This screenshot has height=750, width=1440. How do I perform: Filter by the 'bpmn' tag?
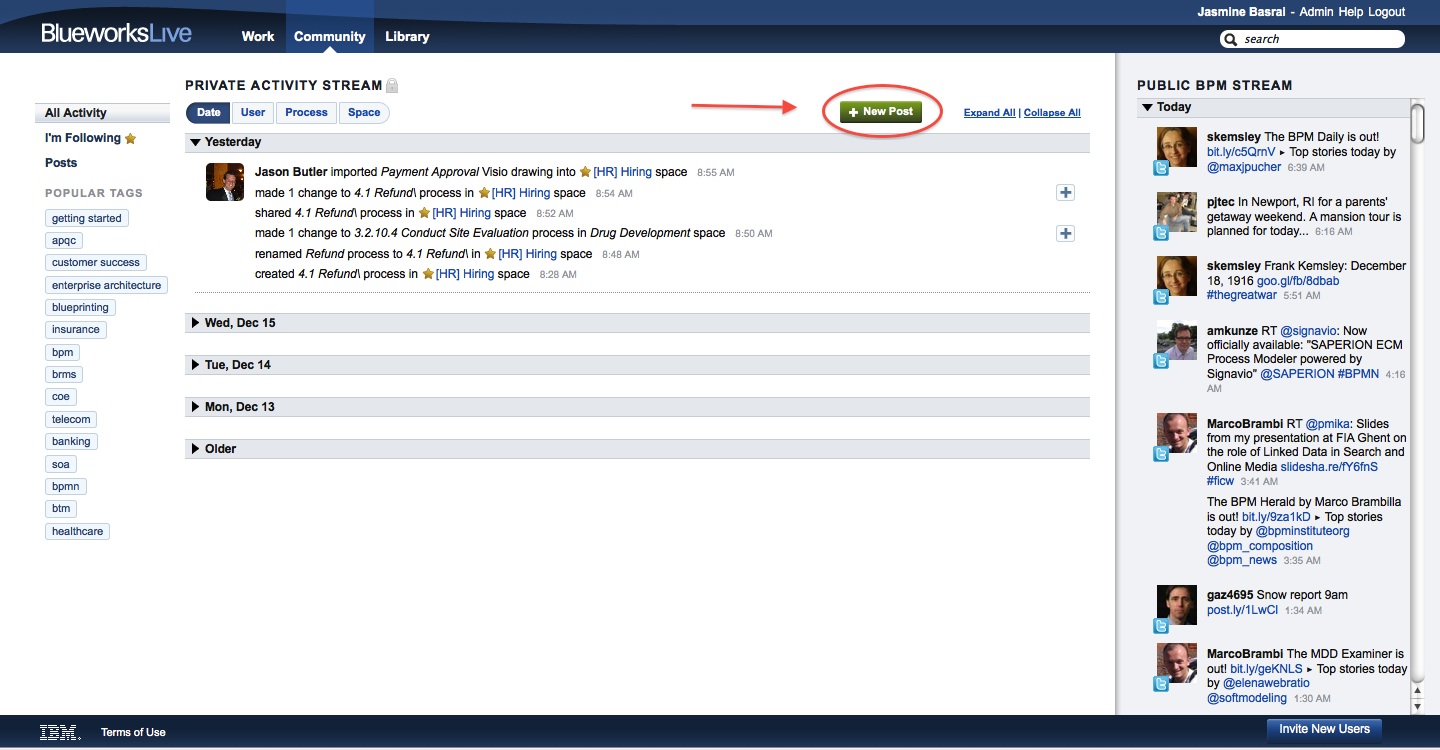click(66, 486)
